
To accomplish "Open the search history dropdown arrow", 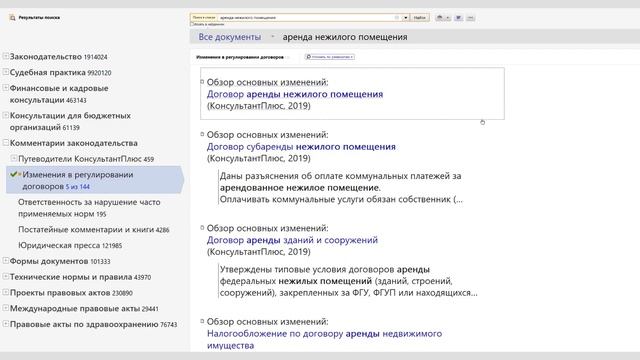I will 406,18.
